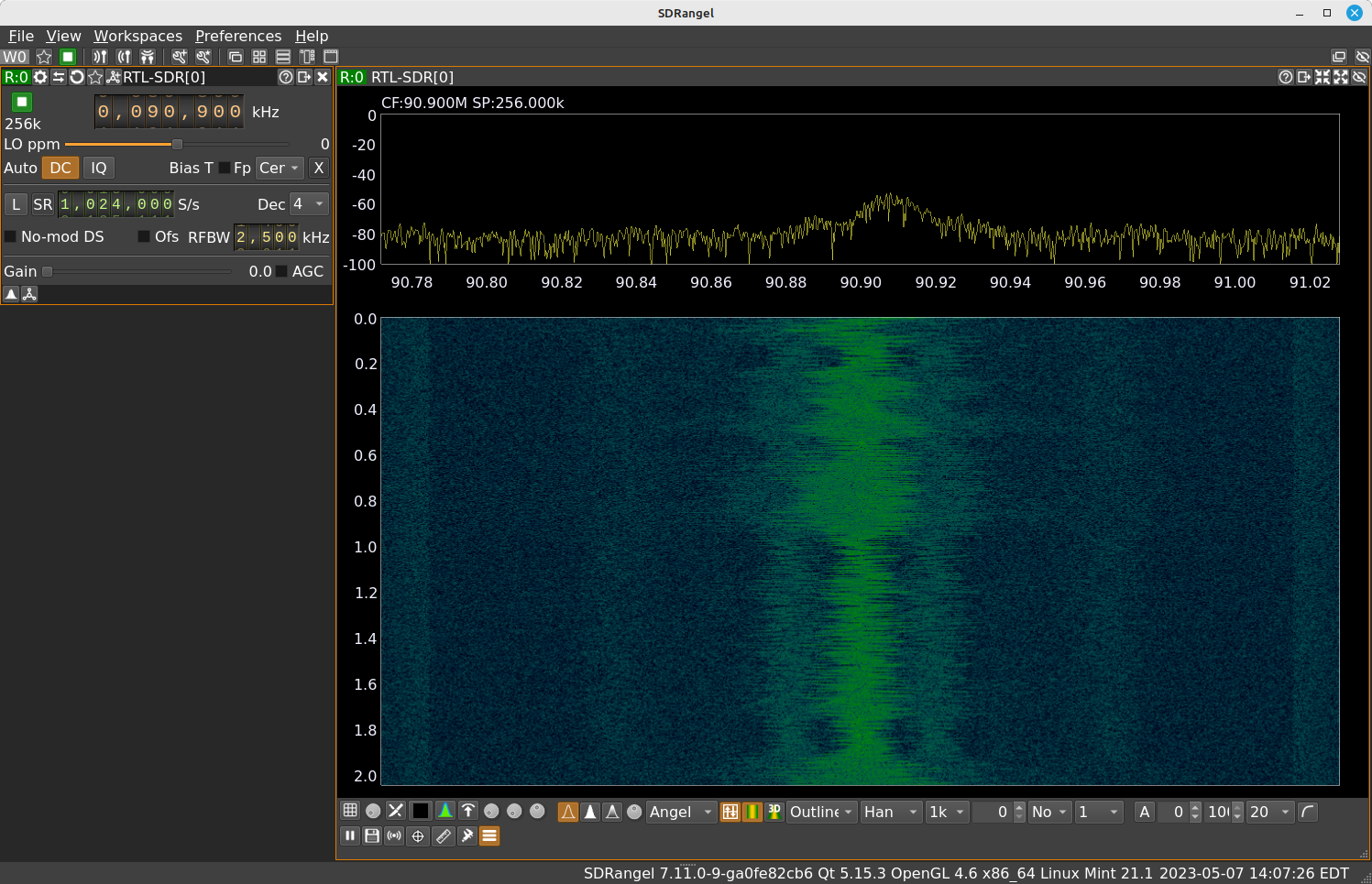The width and height of the screenshot is (1372, 884).
Task: Open the spectrum measurement ruler tool
Action: [444, 835]
